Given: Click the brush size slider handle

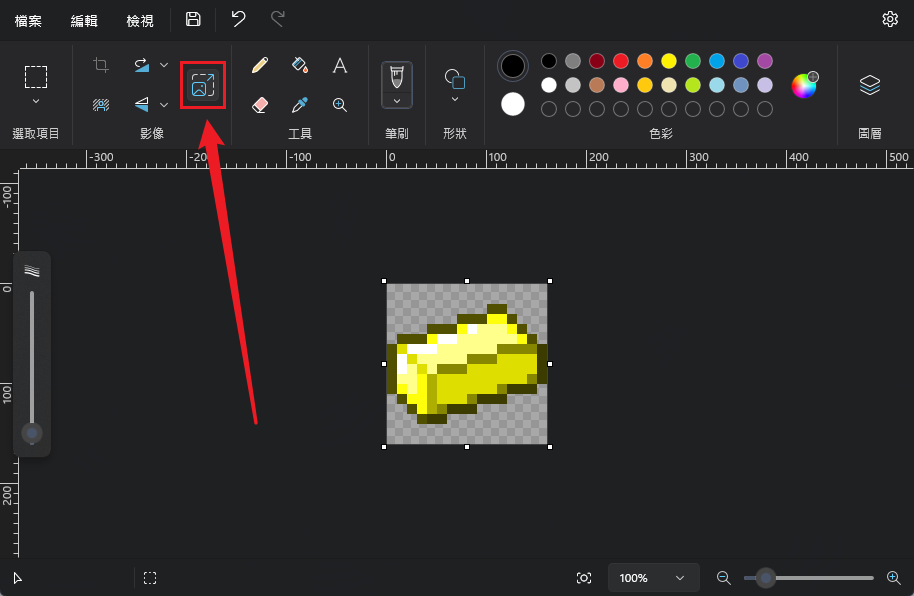Looking at the screenshot, I should point(31,433).
